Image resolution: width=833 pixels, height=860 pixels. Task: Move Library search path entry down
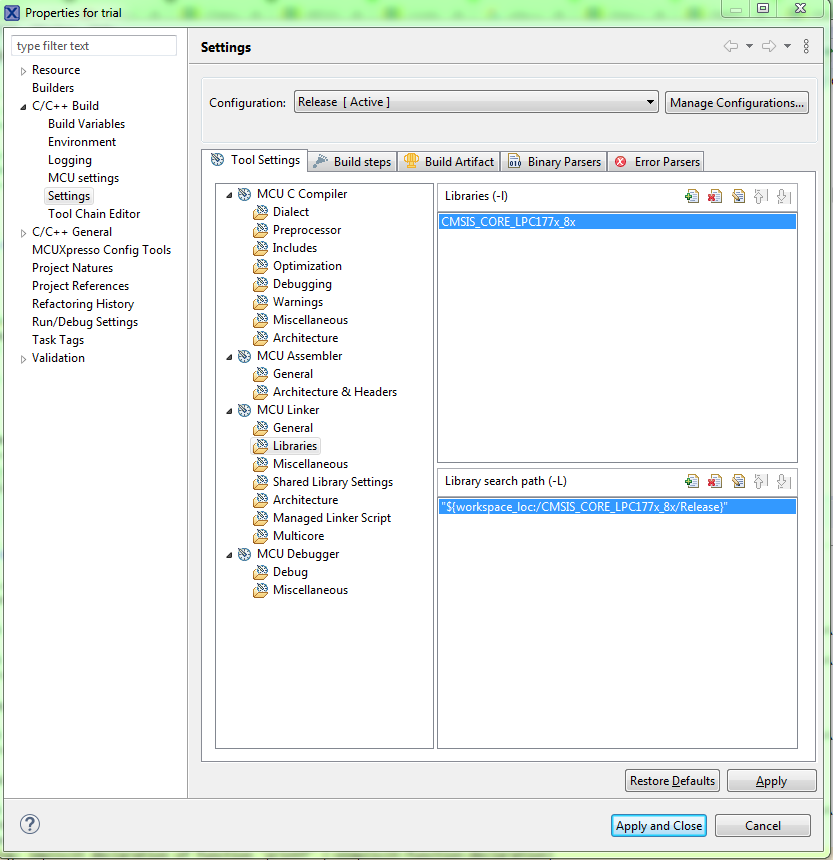[x=784, y=481]
